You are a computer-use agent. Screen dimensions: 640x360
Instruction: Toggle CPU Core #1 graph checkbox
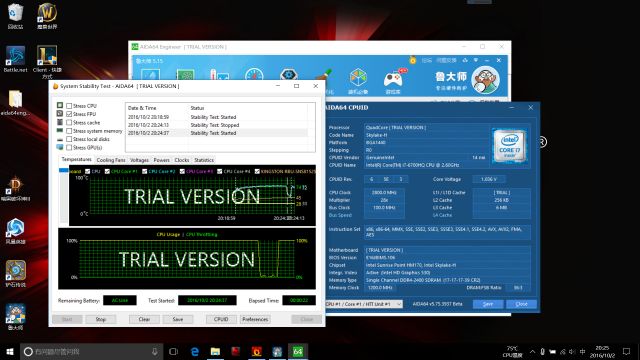click(x=107, y=171)
